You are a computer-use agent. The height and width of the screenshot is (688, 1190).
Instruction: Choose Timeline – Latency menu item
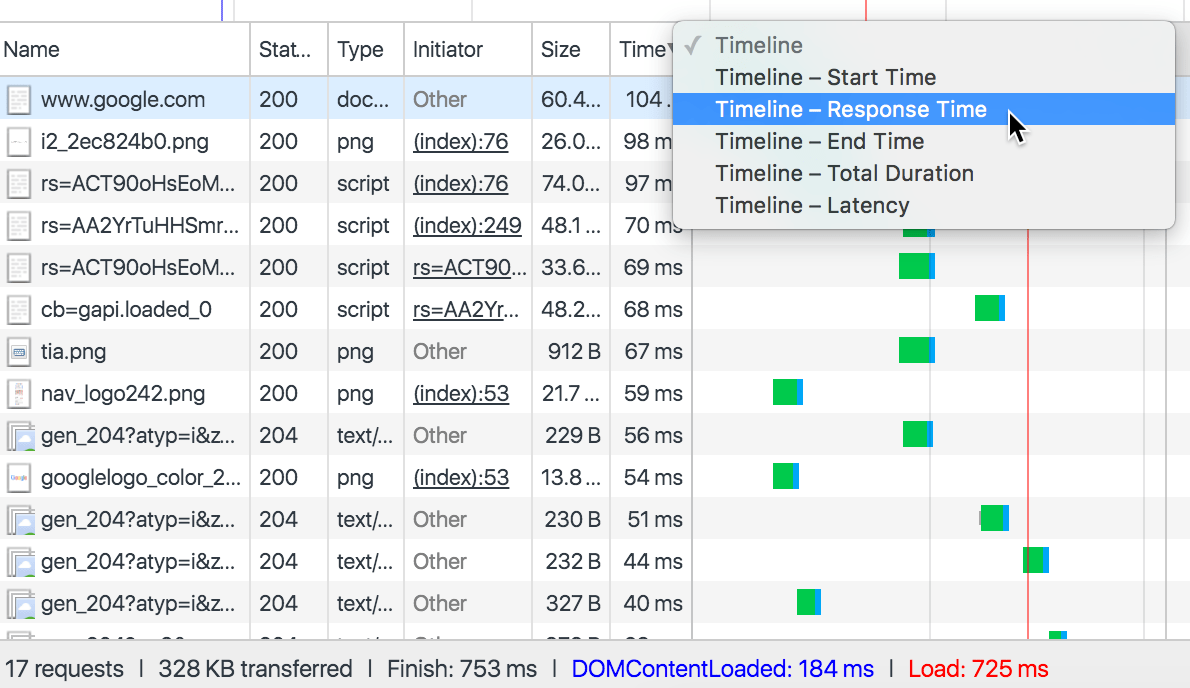[x=812, y=206]
